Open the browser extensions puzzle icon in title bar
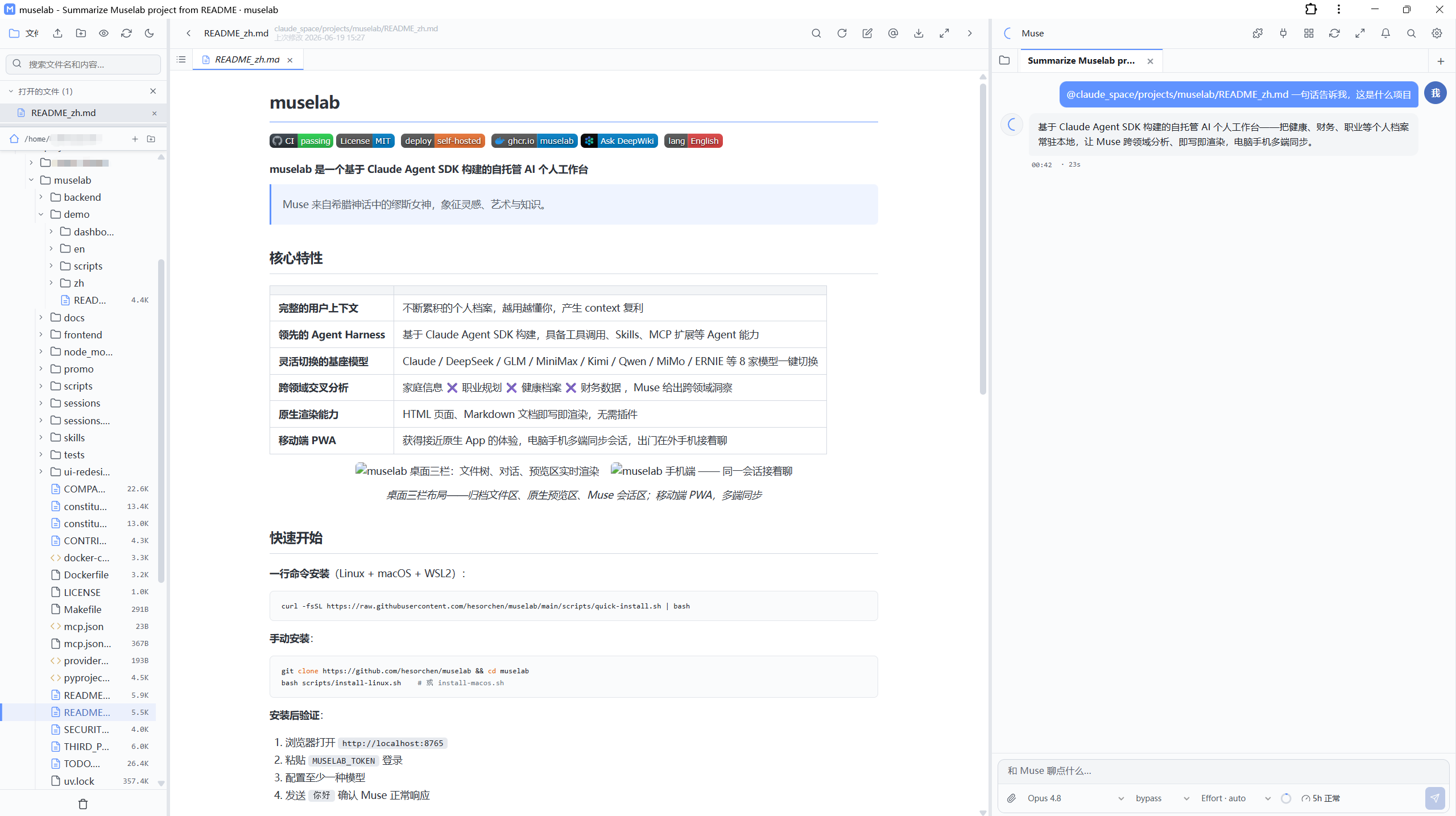 click(x=1311, y=9)
